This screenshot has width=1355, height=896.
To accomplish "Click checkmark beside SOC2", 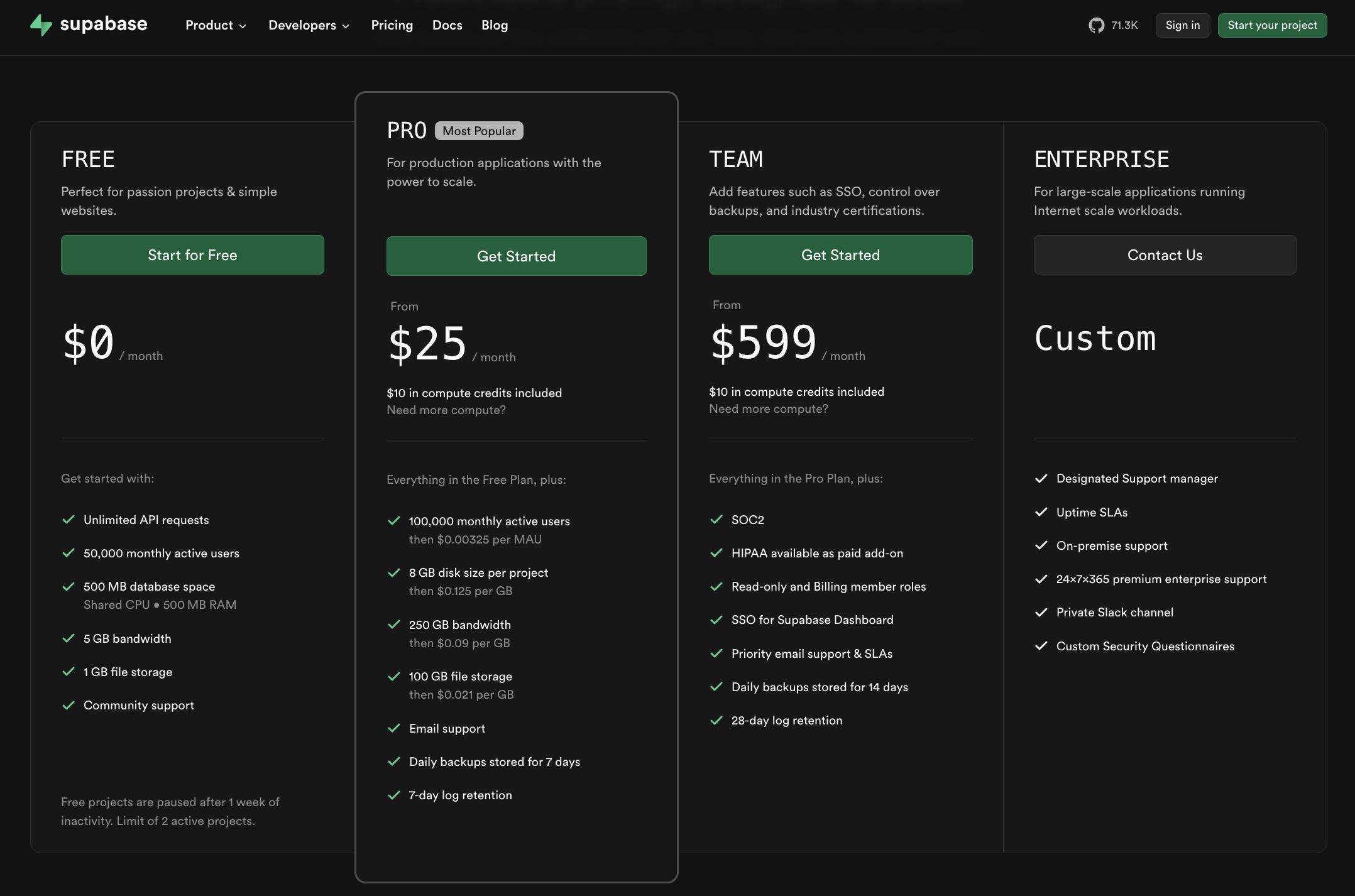I will click(x=716, y=520).
